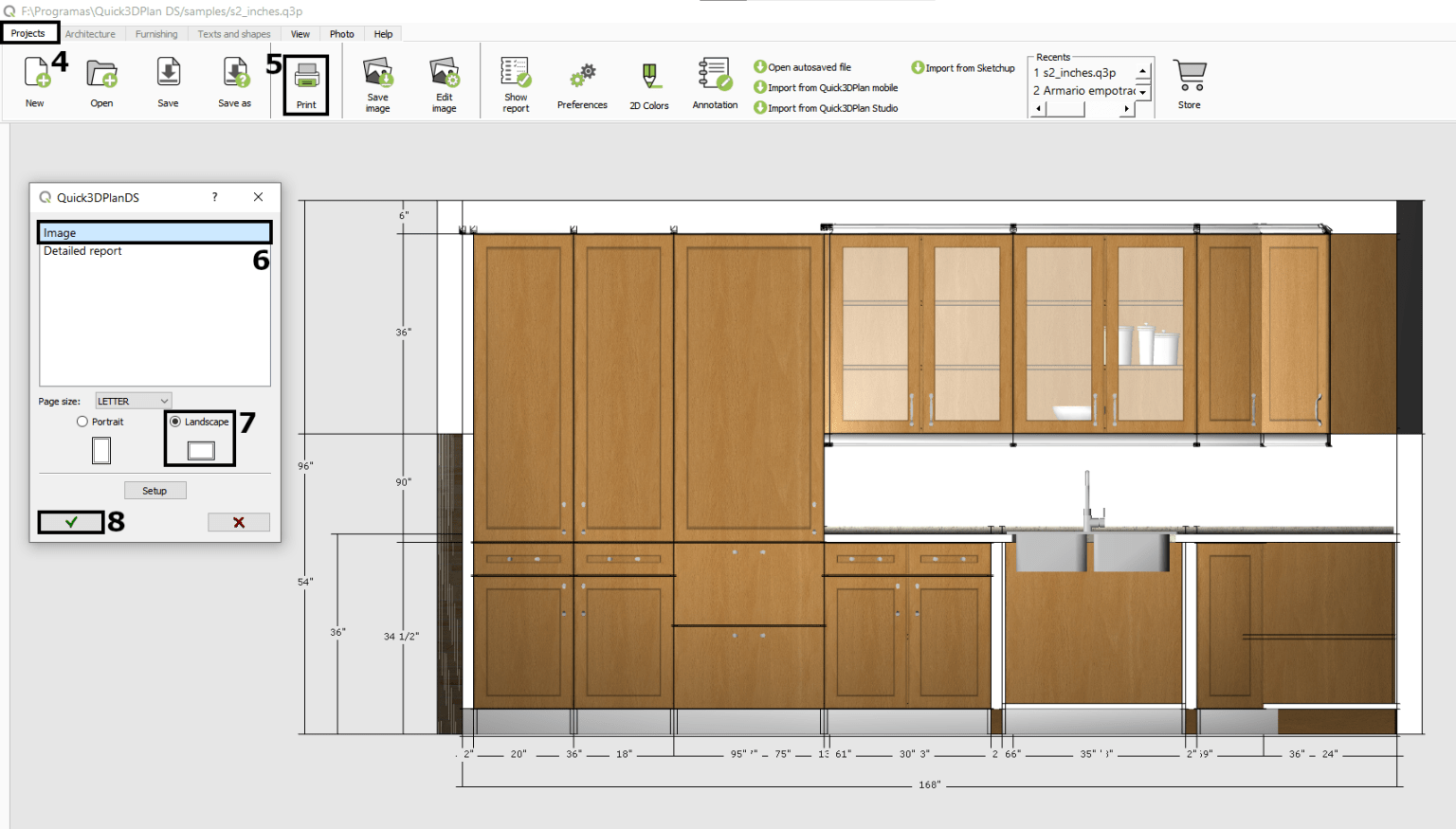Open the Photo menu
Screen dimensions: 1456x829
(x=341, y=33)
